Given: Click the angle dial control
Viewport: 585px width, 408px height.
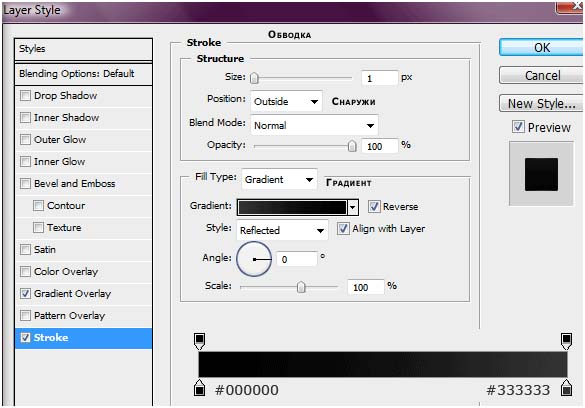Looking at the screenshot, I should coord(254,259).
